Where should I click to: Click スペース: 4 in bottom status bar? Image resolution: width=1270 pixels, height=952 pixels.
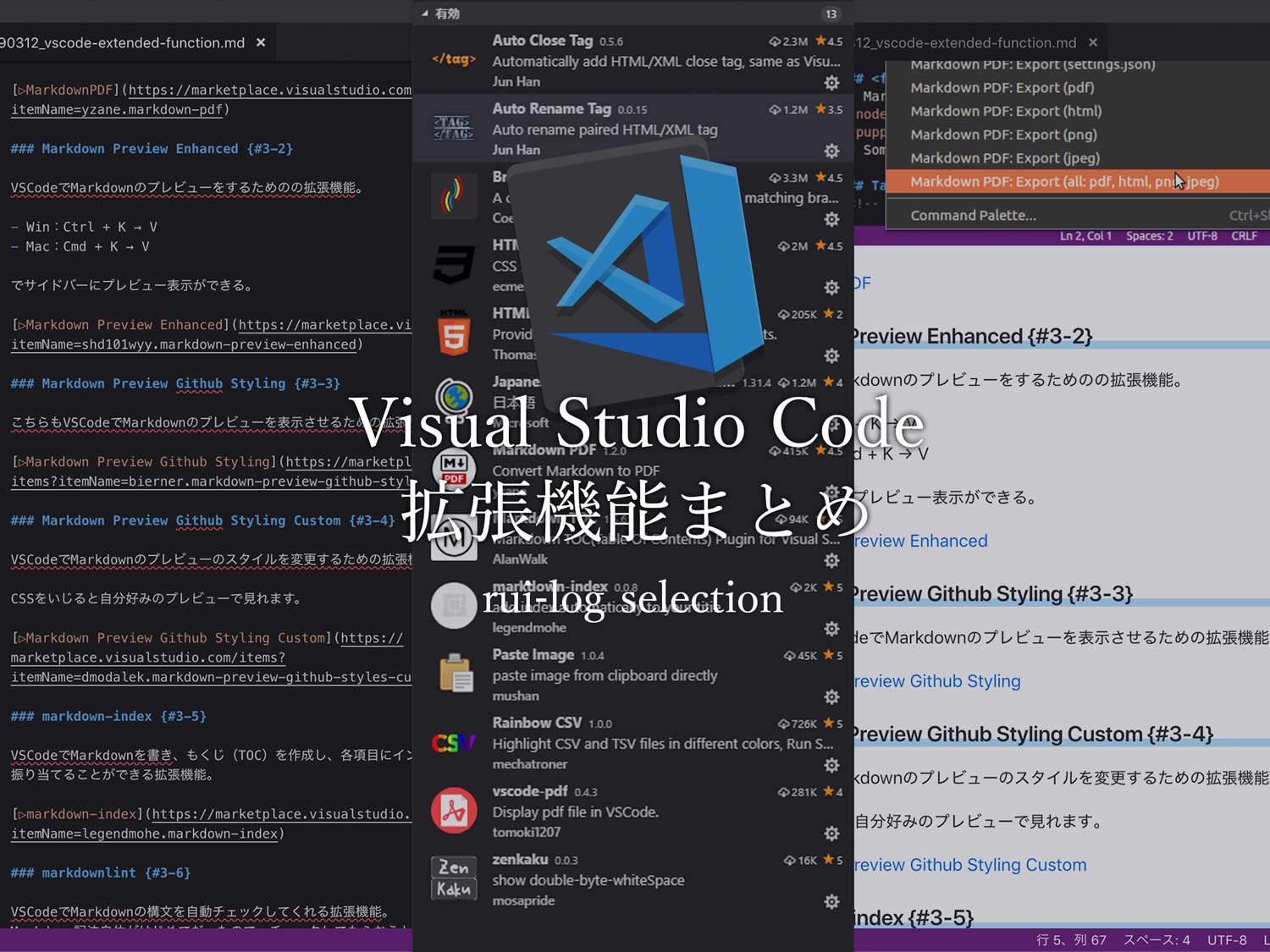click(x=1157, y=940)
